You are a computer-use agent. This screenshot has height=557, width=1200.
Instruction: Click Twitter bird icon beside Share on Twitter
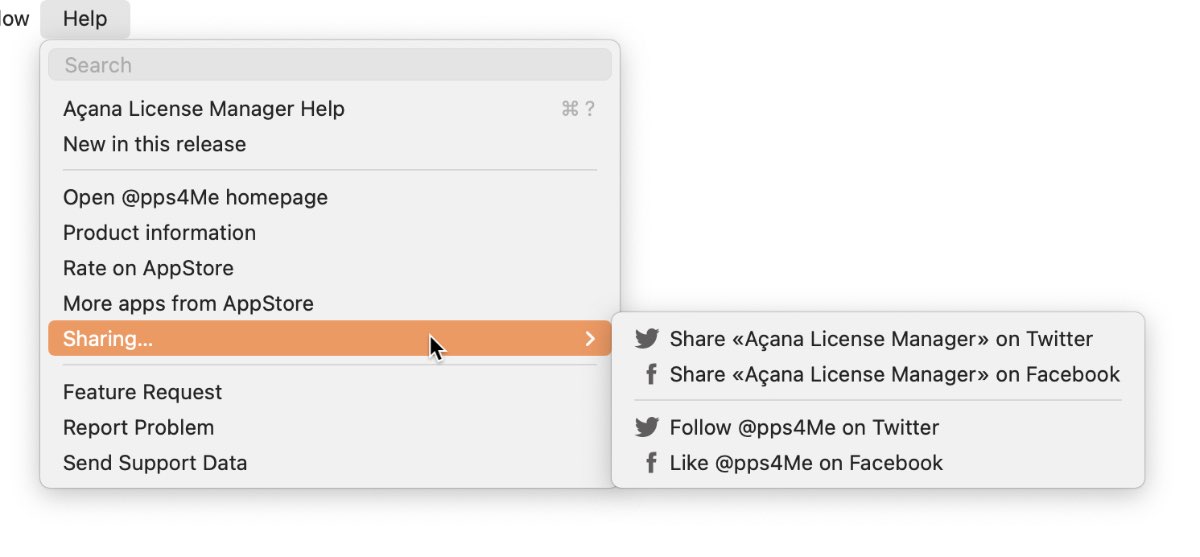tap(647, 339)
